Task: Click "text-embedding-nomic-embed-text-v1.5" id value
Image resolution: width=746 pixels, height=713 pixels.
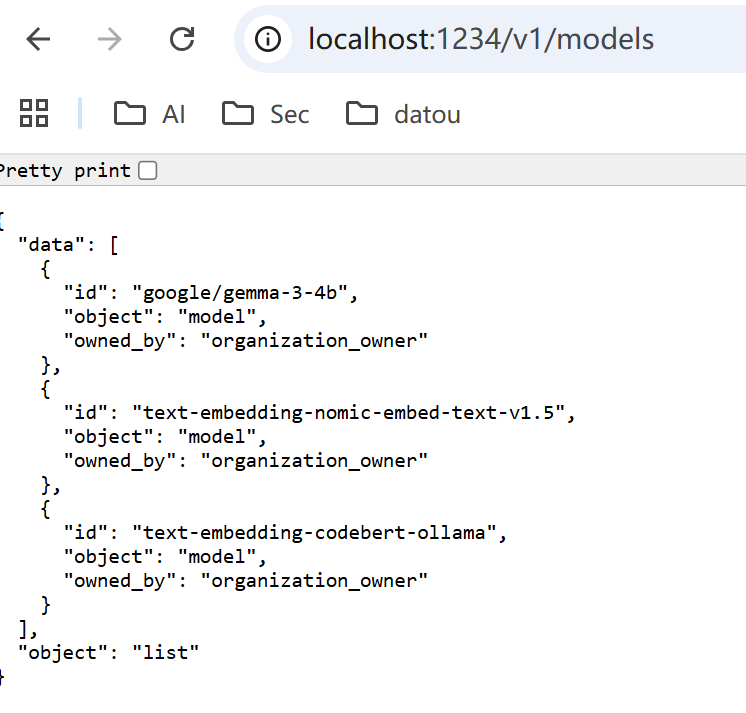Action: pos(349,413)
